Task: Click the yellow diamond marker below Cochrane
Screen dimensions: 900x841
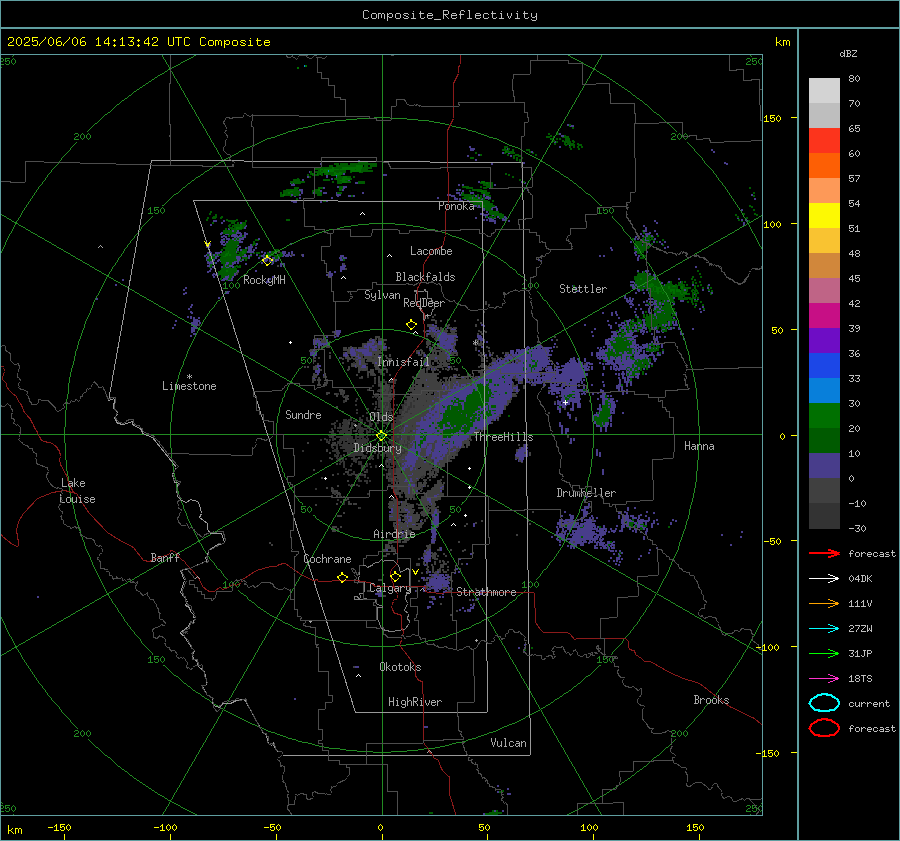Action: tap(342, 577)
